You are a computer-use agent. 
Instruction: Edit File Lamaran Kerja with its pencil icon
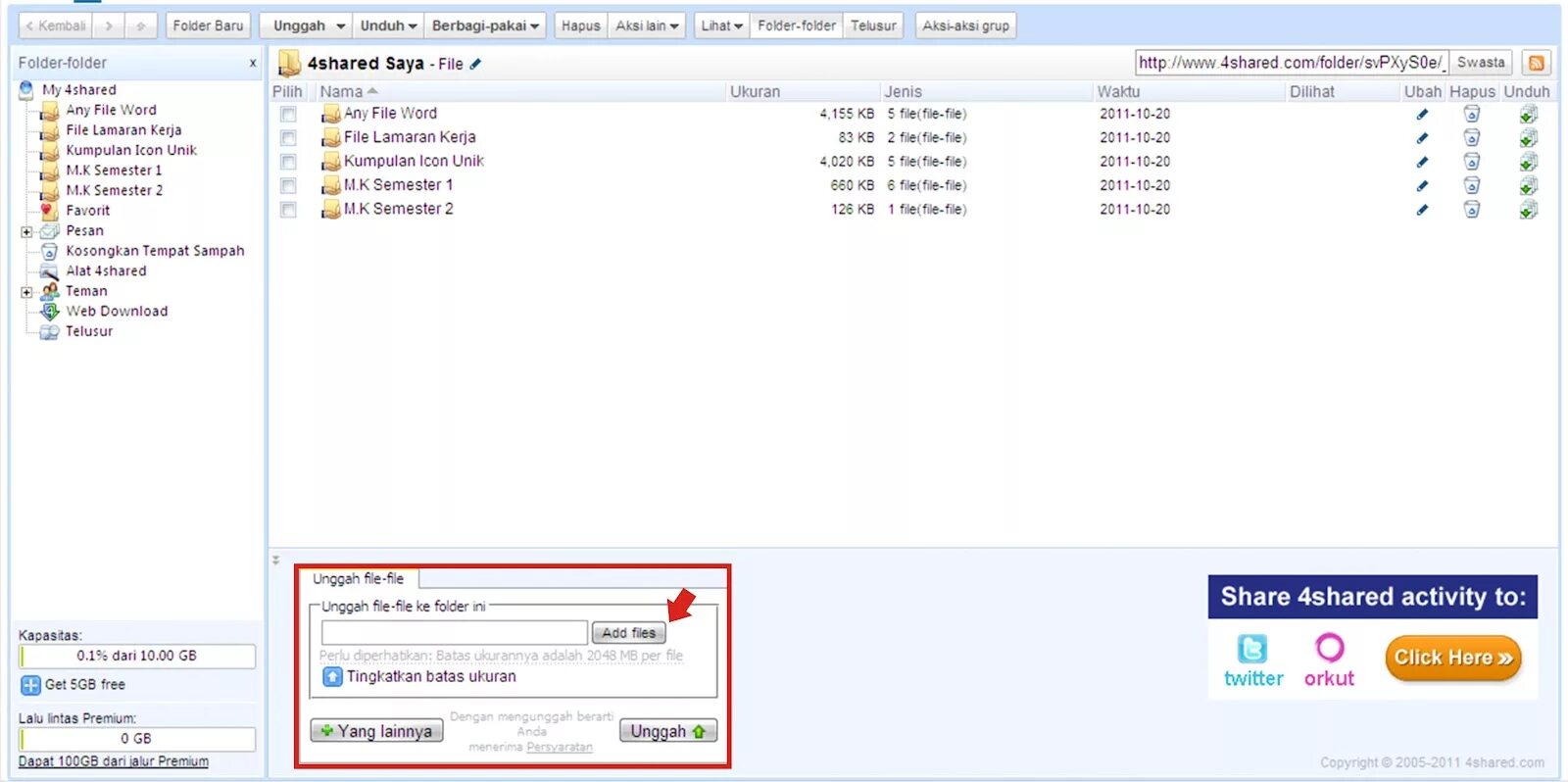[1422, 137]
